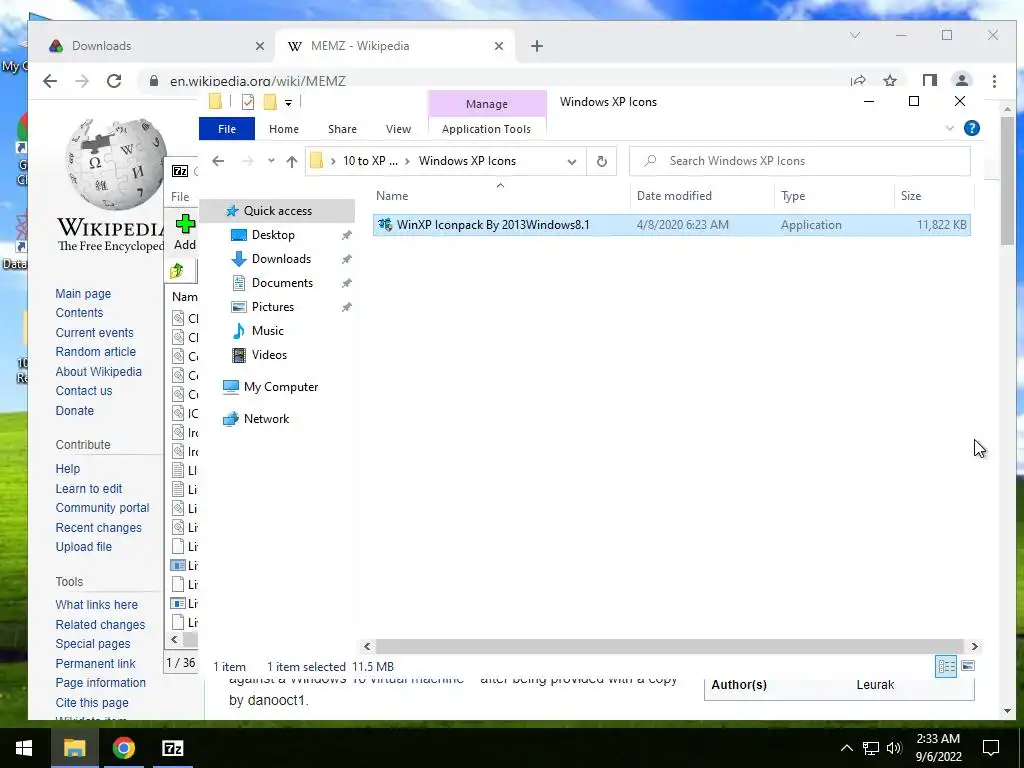Viewport: 1024px width, 768px height.
Task: Click the Add button in 7-Zip
Action: coord(185,232)
